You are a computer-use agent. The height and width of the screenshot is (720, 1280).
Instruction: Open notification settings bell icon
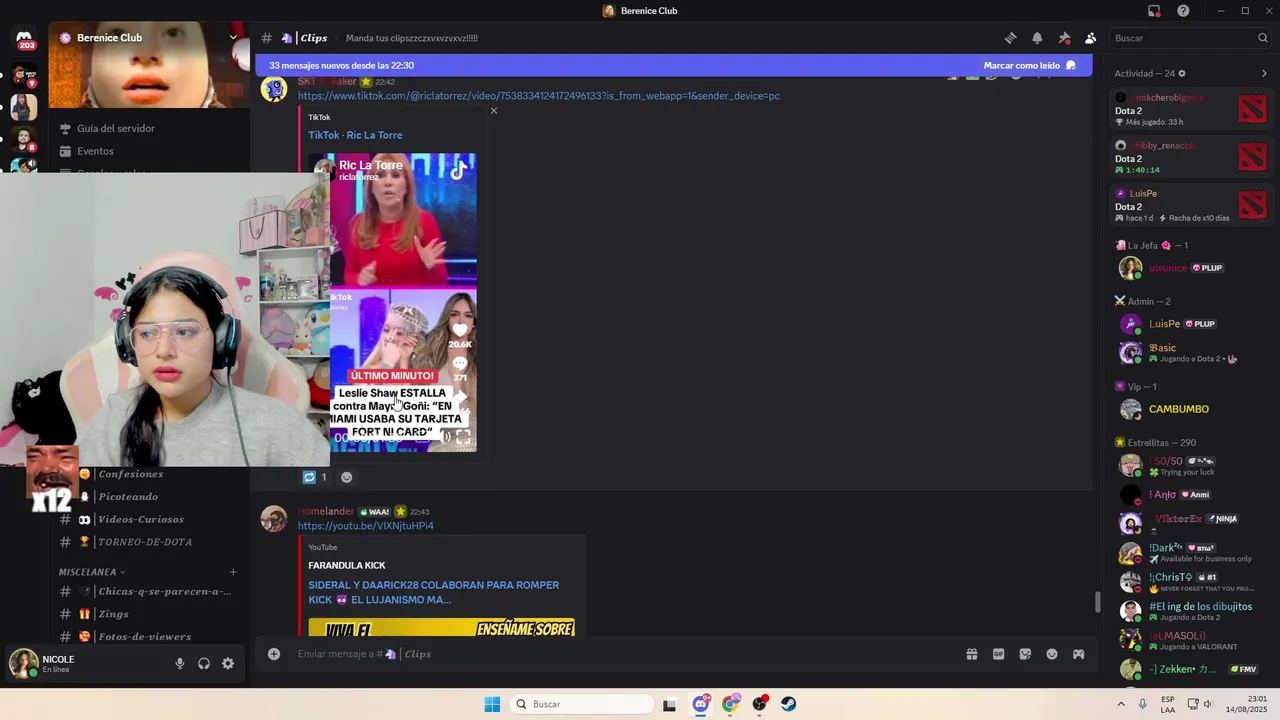pos(1037,38)
